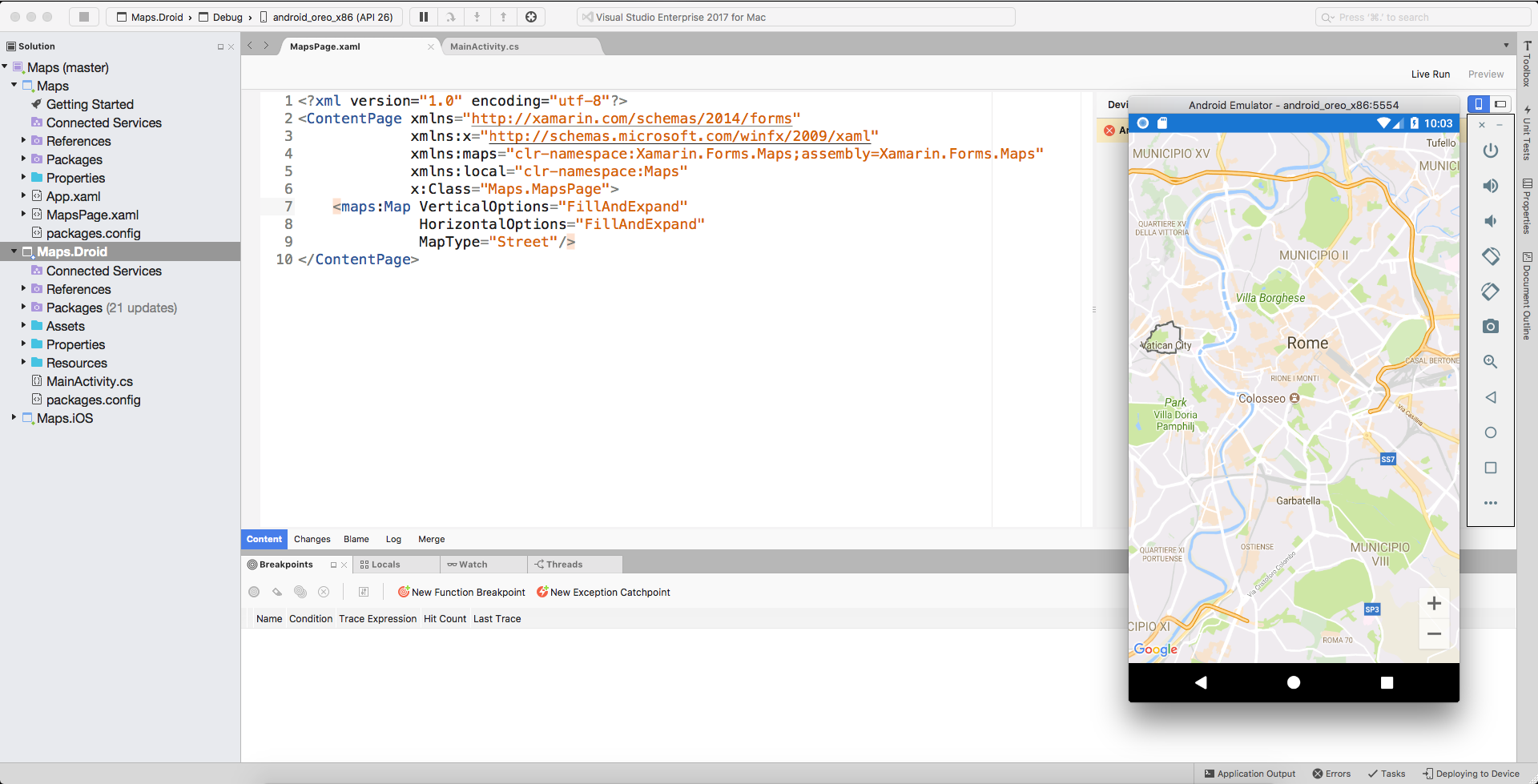This screenshot has height=784, width=1538.
Task: Expand App.xaml node arrow
Action: point(23,195)
